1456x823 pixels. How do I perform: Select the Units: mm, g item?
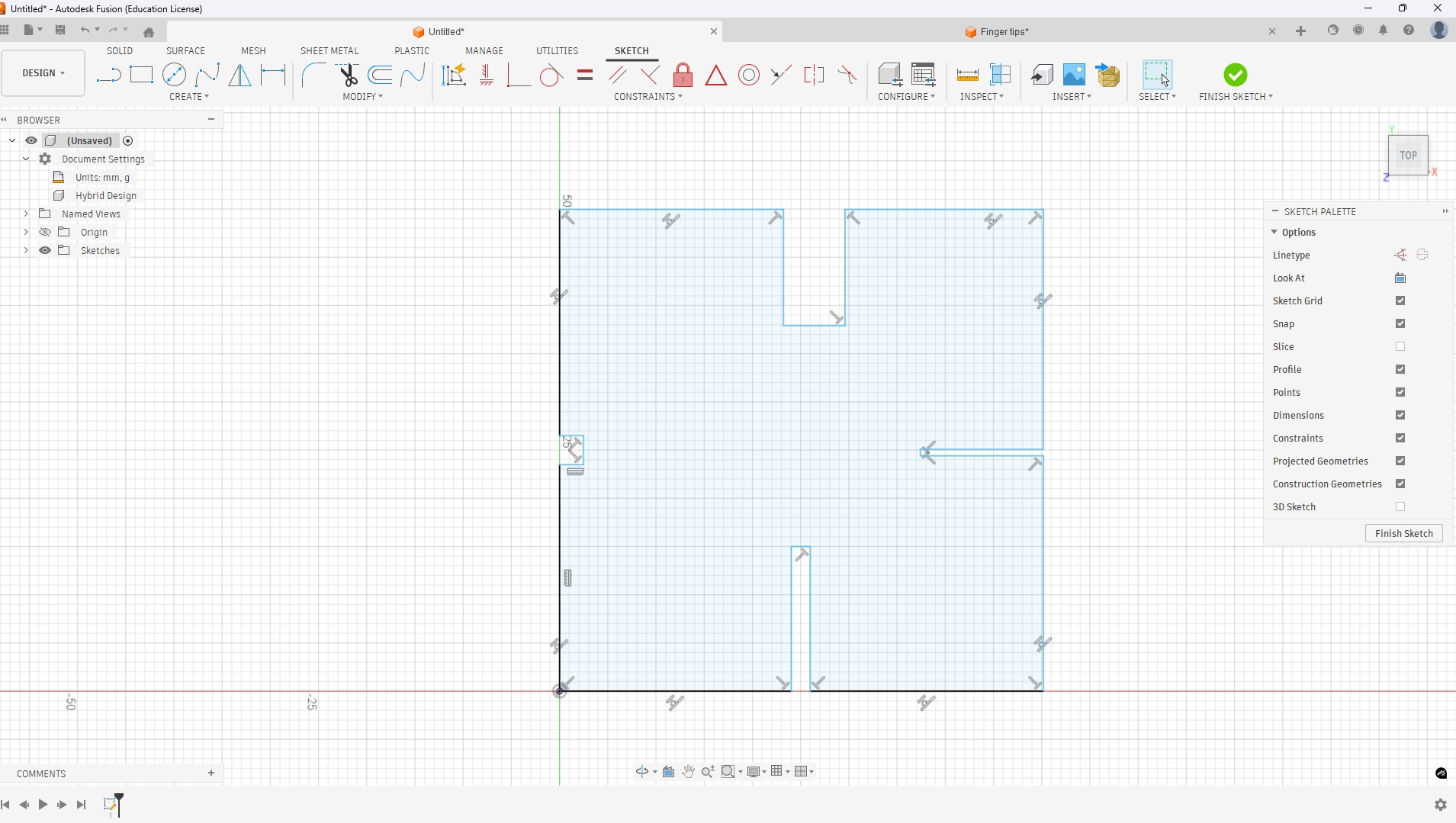[102, 177]
